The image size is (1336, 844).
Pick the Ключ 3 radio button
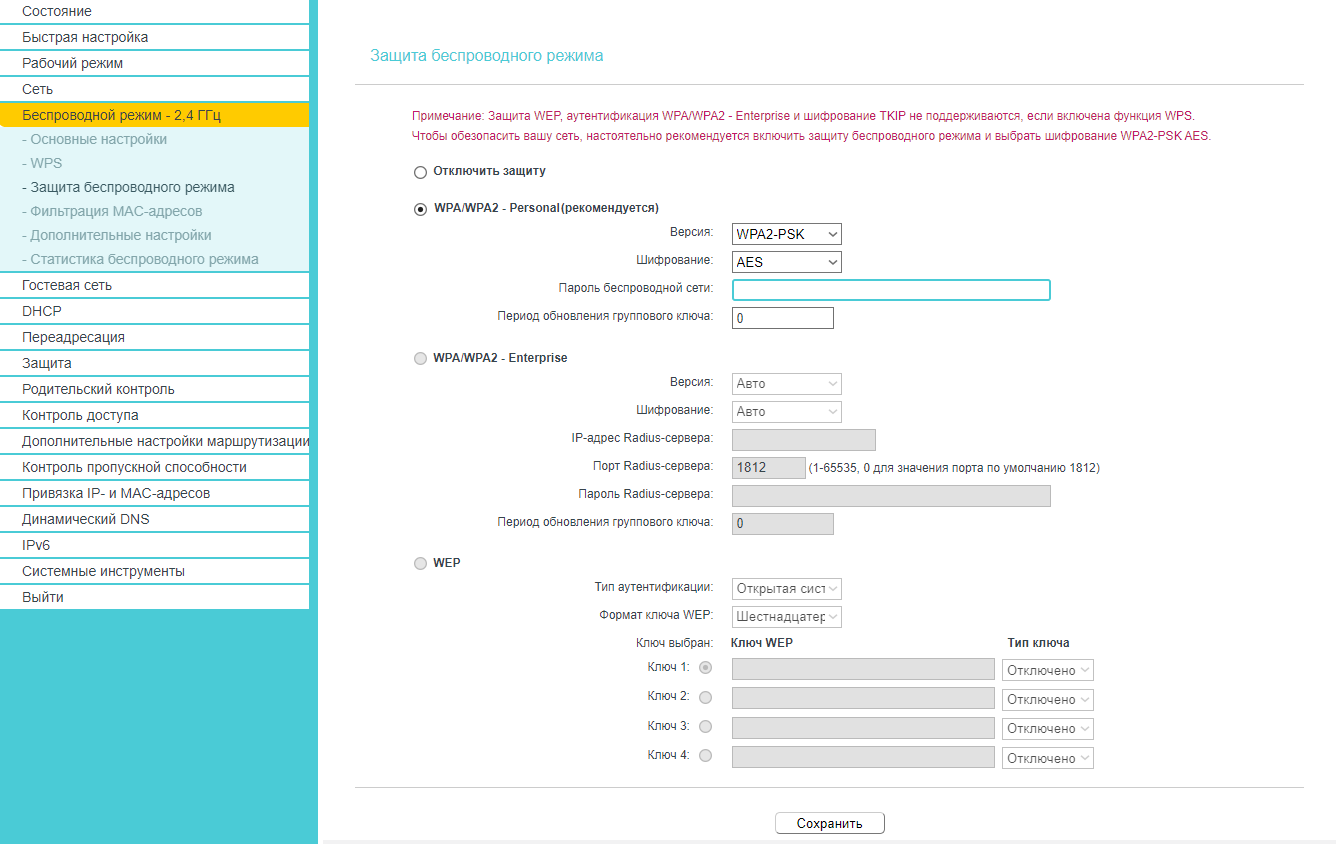pyautogui.click(x=706, y=726)
